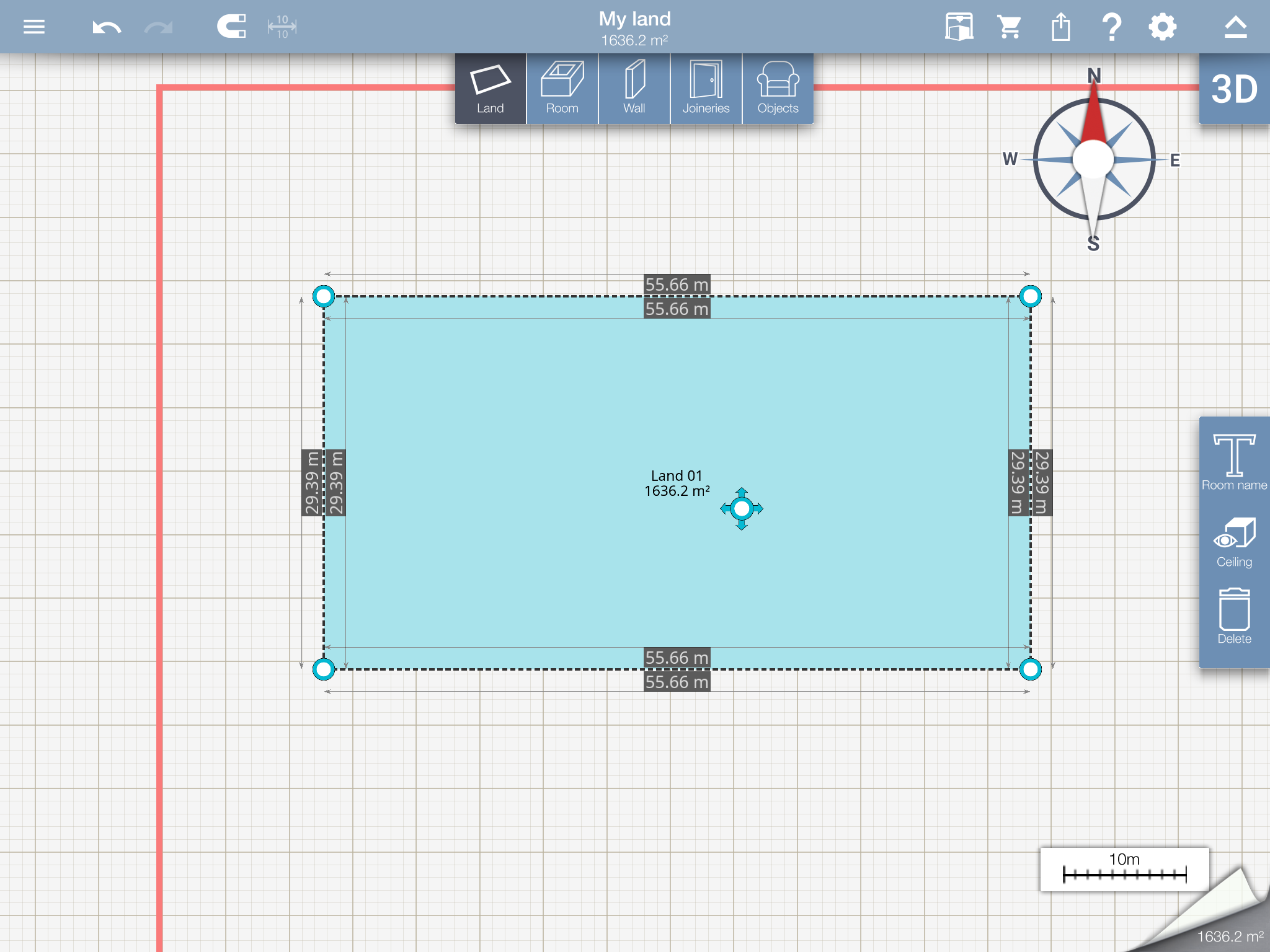Click the Room name tool
Screen dimensions: 1270x952
(x=1234, y=462)
